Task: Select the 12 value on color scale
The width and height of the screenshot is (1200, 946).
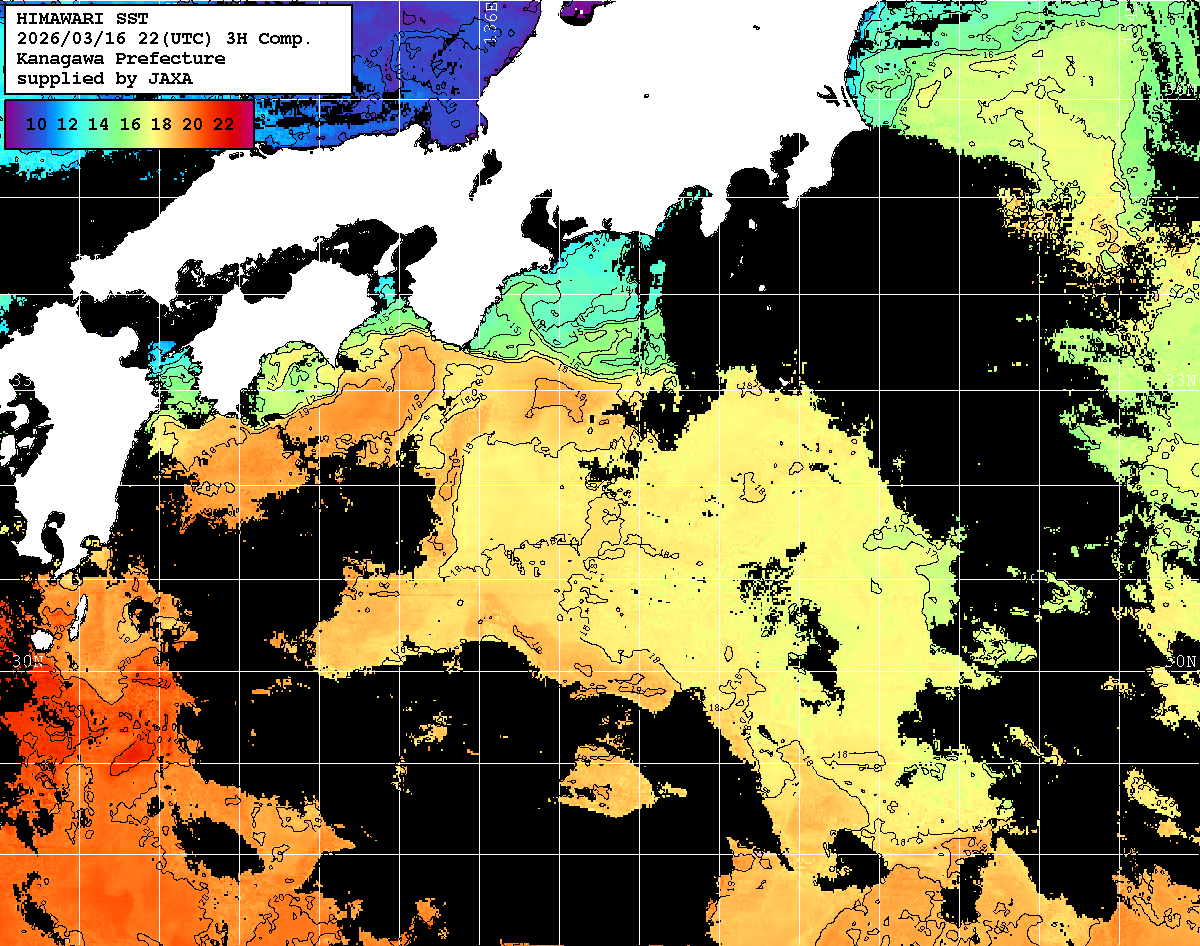Action: point(67,124)
